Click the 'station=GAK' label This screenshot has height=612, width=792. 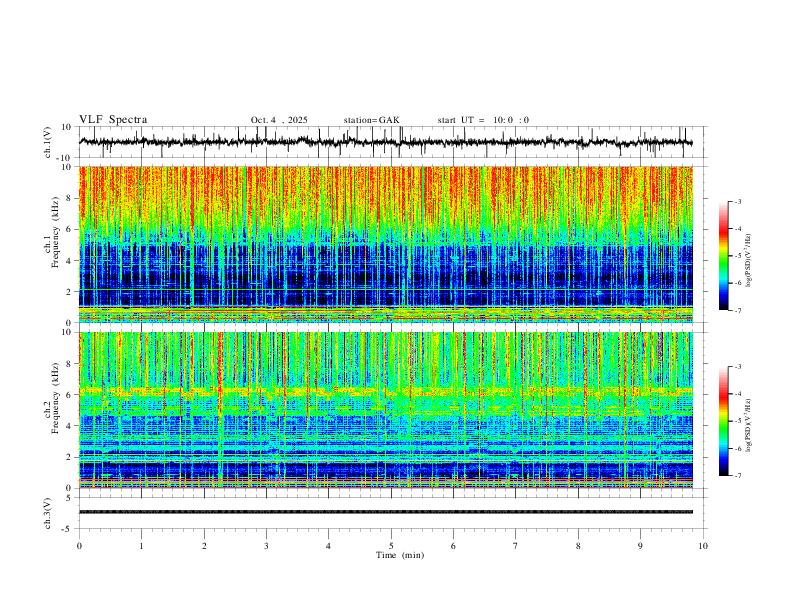(x=371, y=120)
